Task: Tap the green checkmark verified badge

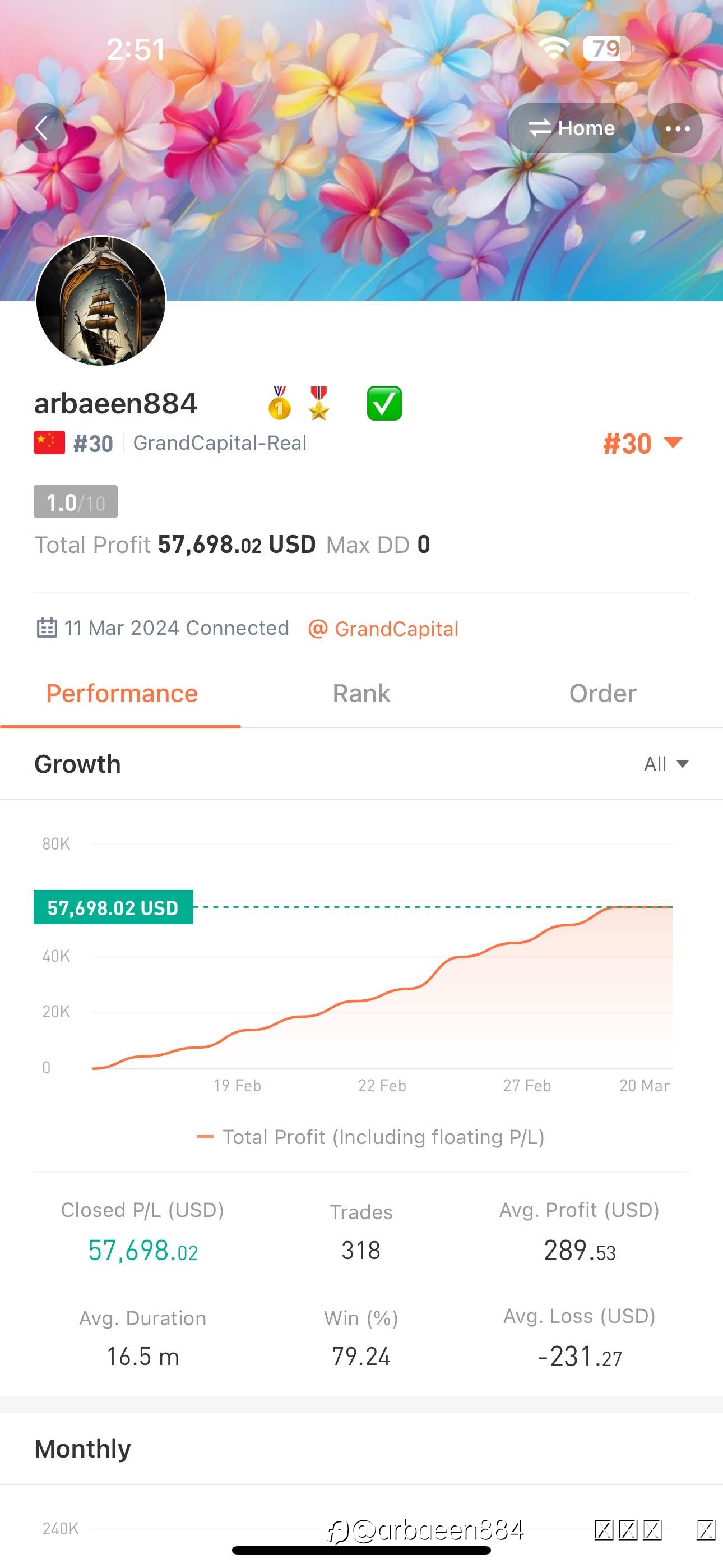Action: [x=384, y=404]
